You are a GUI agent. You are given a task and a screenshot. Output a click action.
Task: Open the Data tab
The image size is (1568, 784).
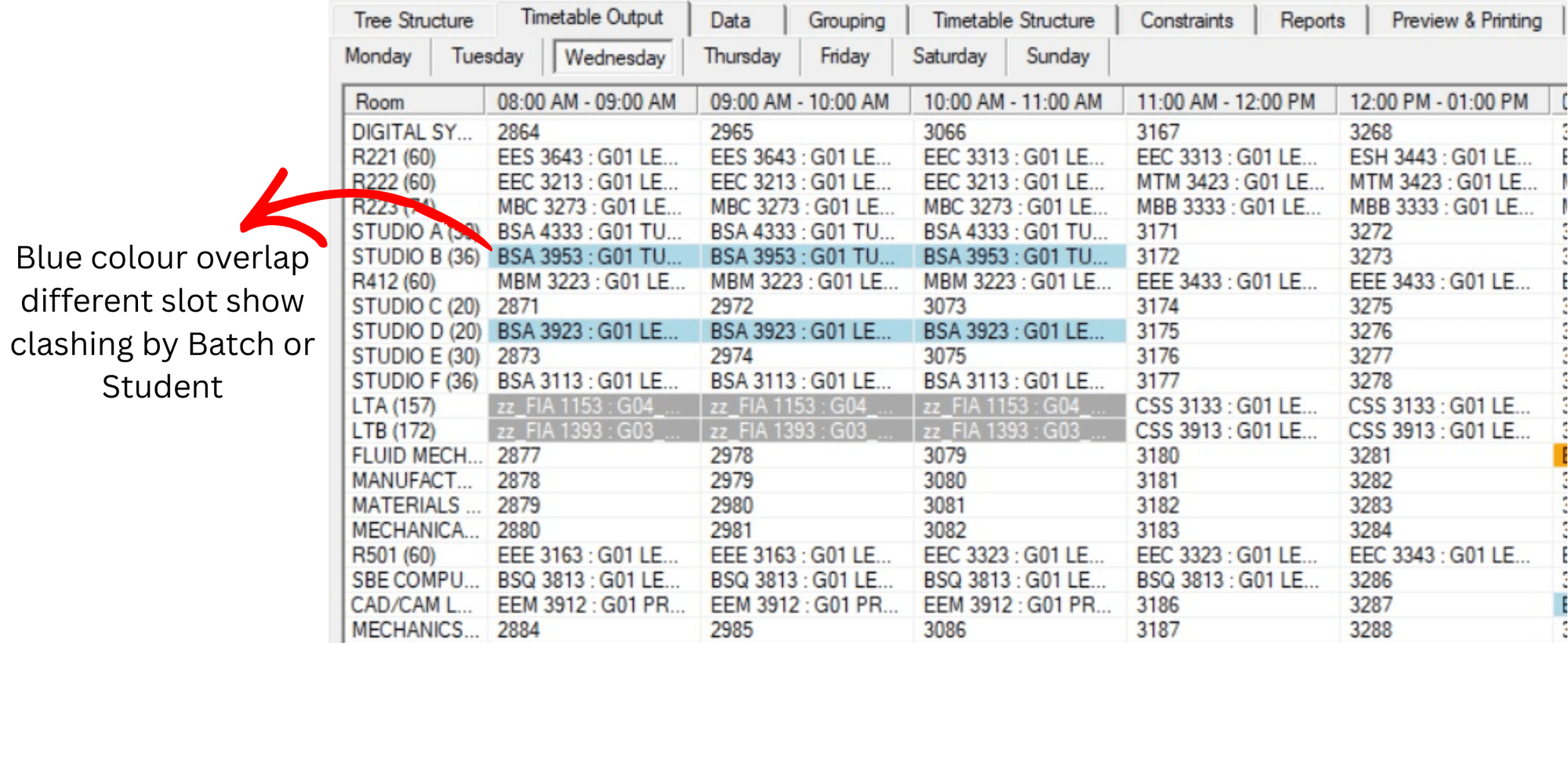point(731,20)
